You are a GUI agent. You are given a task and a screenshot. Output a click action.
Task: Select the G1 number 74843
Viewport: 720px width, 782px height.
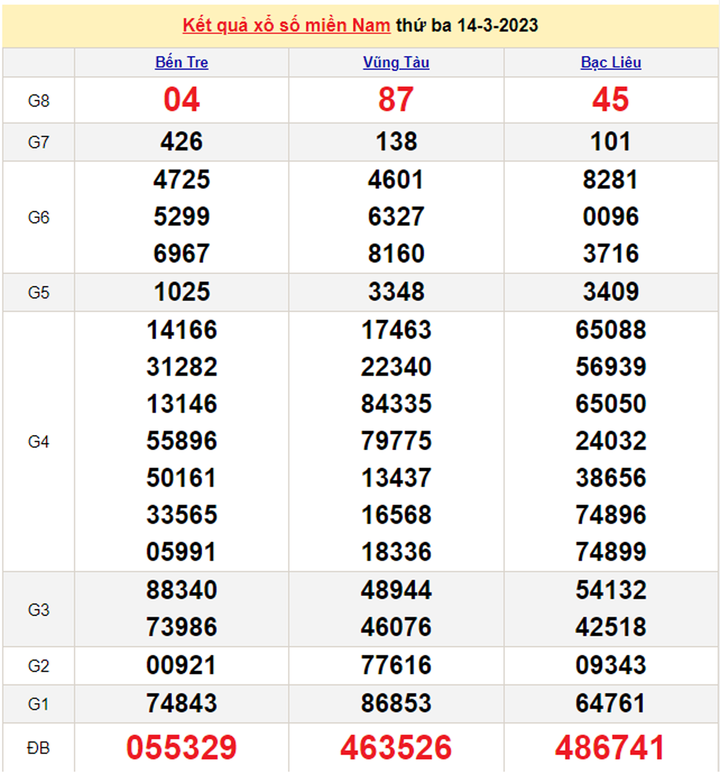pyautogui.click(x=182, y=704)
